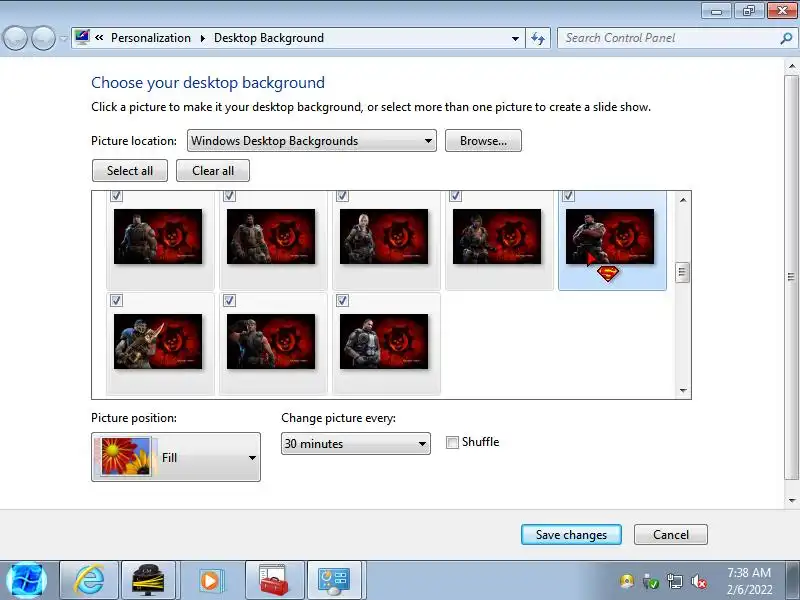Click the search magnifier icon
The height and width of the screenshot is (600, 800).
coord(786,38)
